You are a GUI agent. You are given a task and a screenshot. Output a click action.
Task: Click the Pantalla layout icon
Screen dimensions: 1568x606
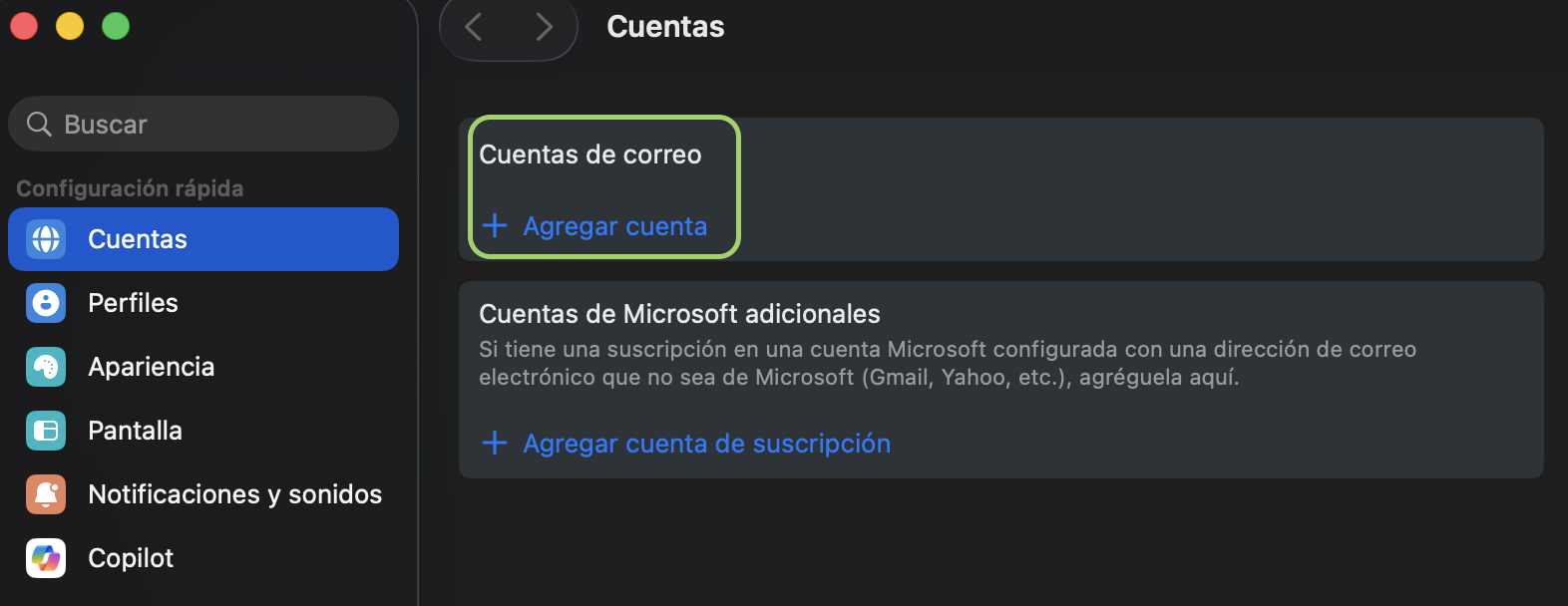(x=46, y=431)
